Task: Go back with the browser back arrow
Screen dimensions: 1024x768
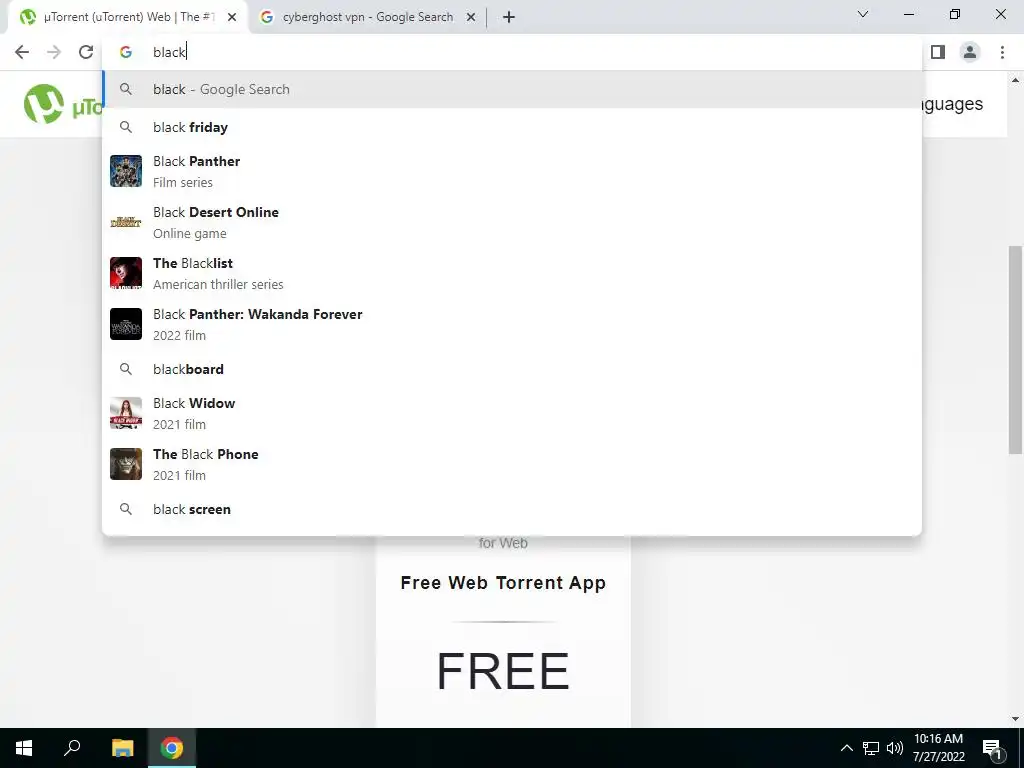Action: pos(22,52)
